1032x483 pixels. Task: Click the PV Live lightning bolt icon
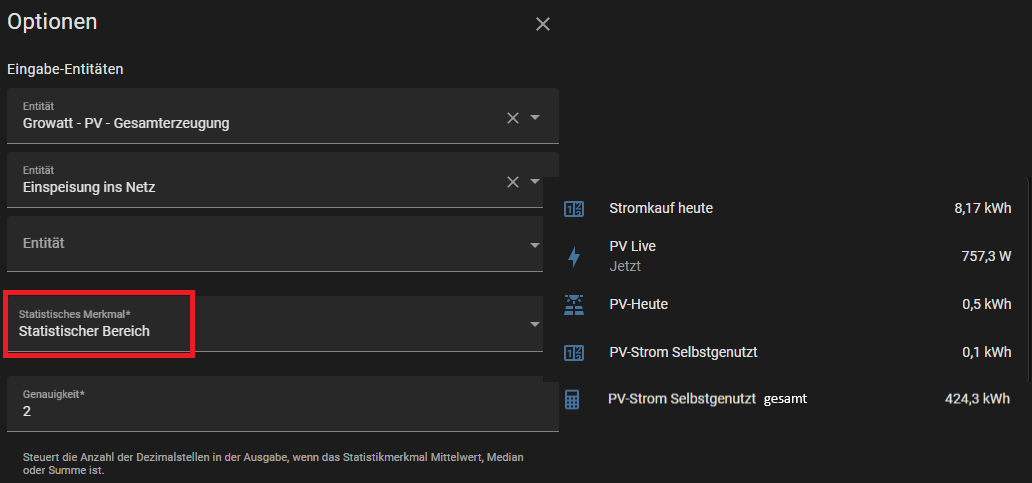[573, 257]
